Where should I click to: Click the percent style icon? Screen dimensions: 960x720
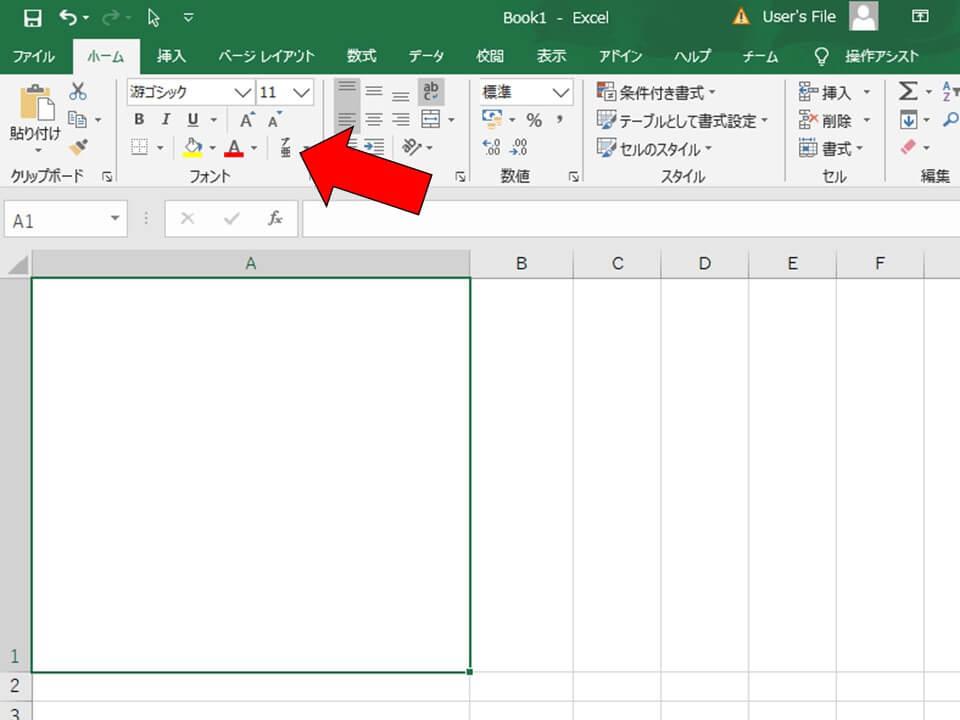534,120
